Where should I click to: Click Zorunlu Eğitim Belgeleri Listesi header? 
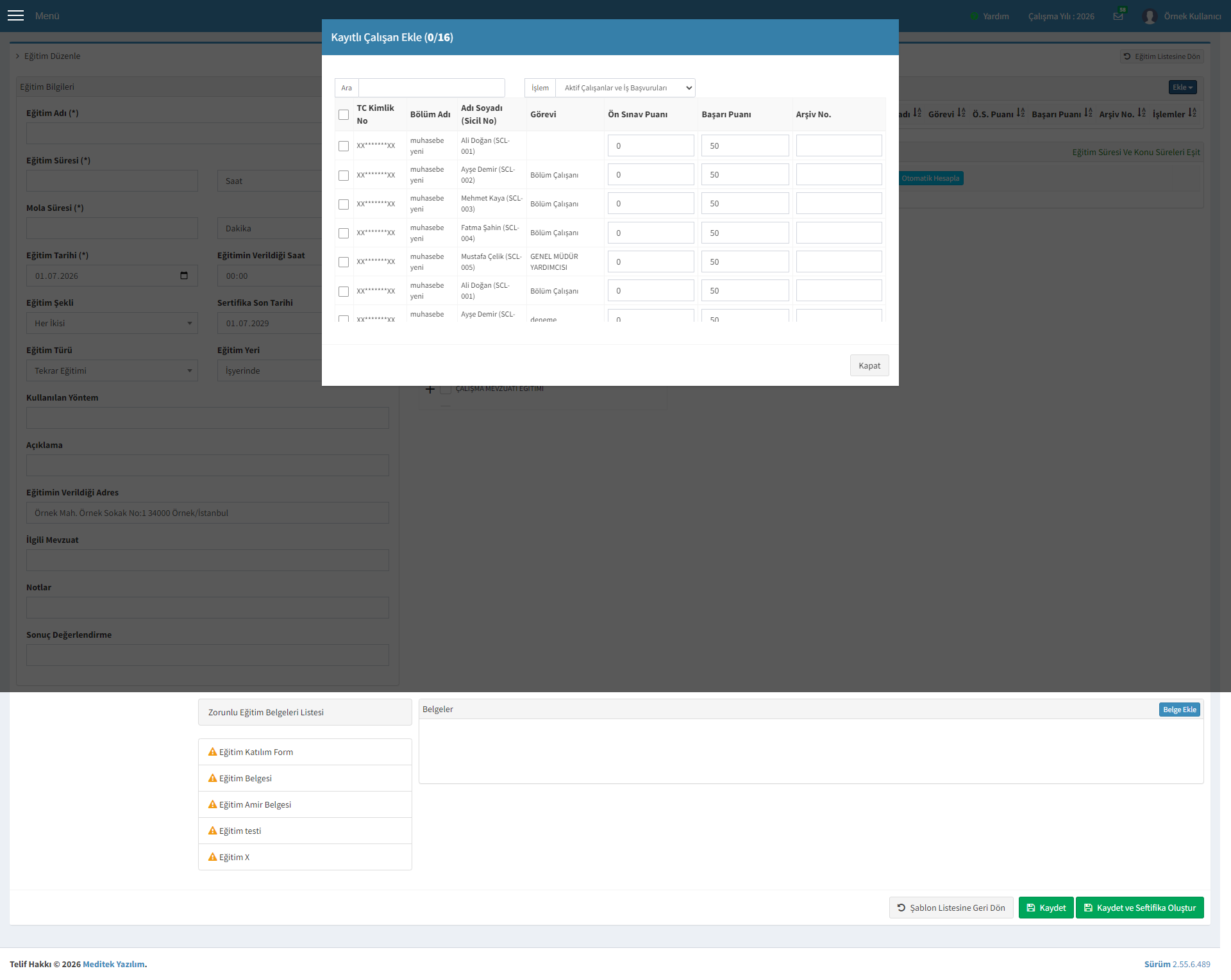coord(305,712)
